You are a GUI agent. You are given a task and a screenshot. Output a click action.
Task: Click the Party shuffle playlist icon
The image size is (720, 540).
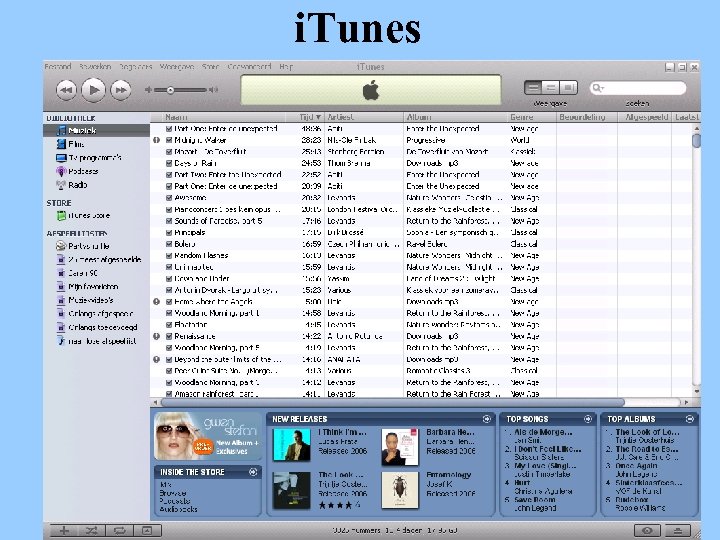(61, 246)
